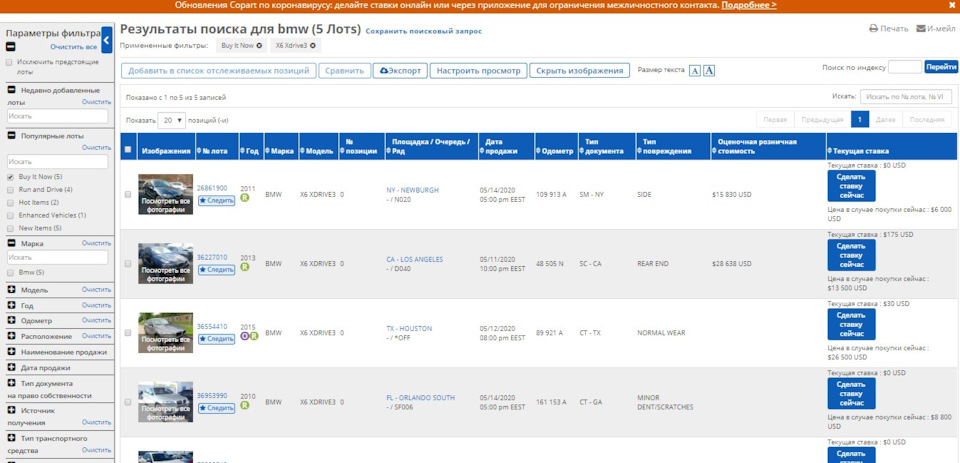Expand the Модель filter section

(11, 290)
